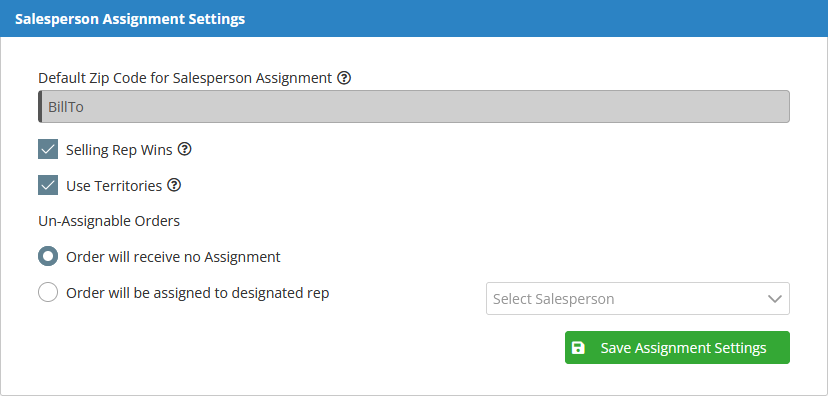Click the 'Use Territories' label text
The width and height of the screenshot is (828, 396).
click(114, 186)
